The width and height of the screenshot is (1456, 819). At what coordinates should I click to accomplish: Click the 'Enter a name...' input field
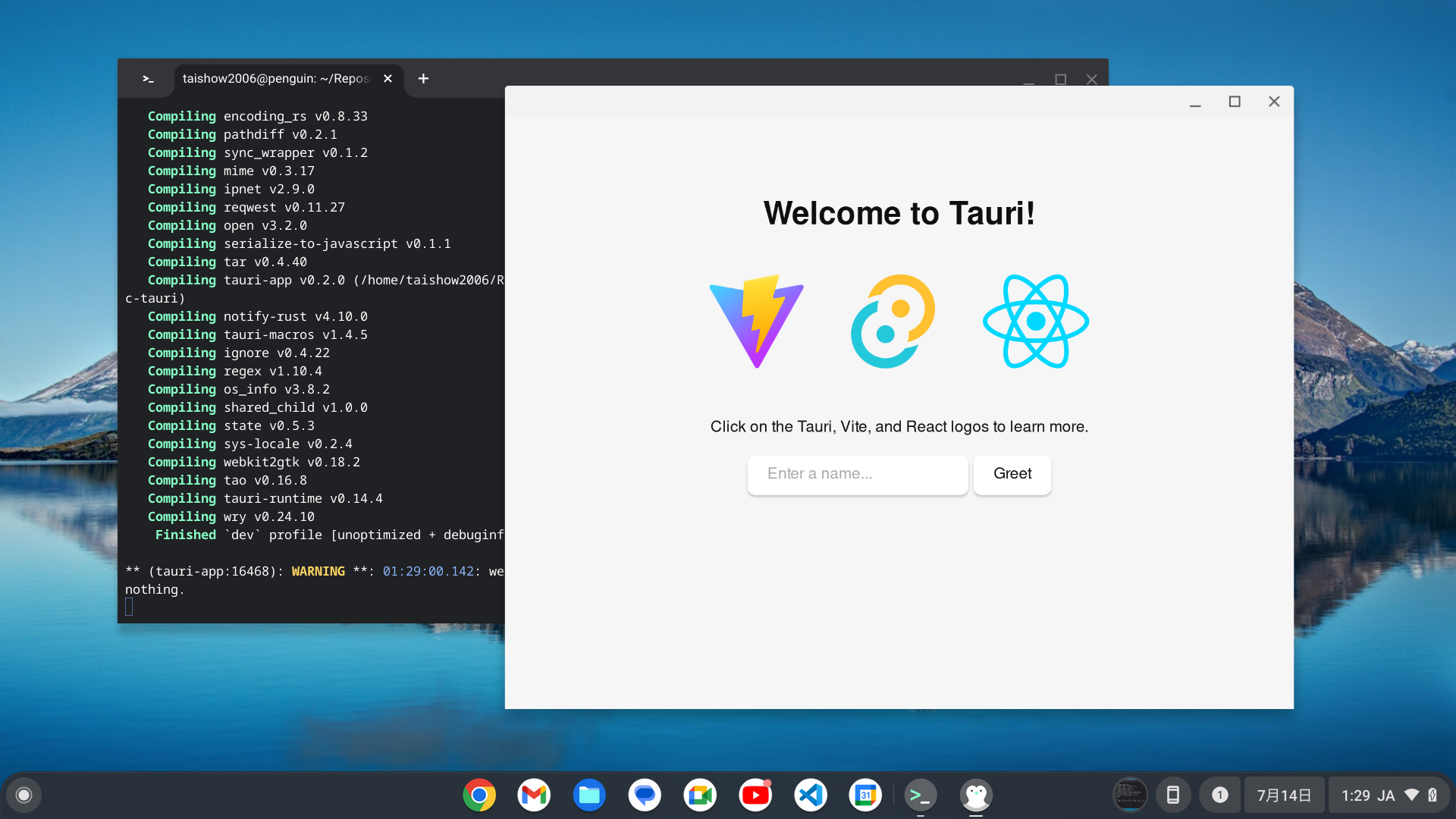click(857, 475)
